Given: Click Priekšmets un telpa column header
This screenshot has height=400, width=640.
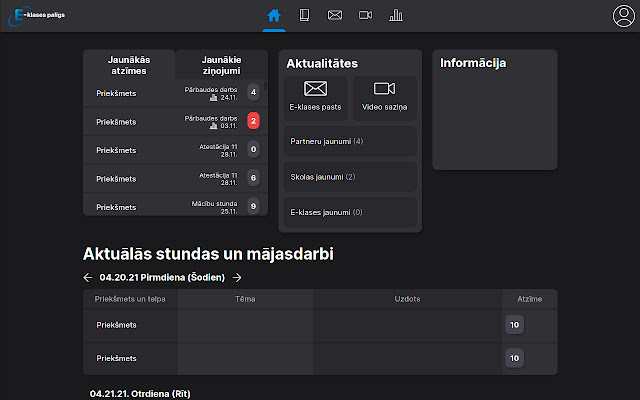Looking at the screenshot, I should click(x=130, y=299).
